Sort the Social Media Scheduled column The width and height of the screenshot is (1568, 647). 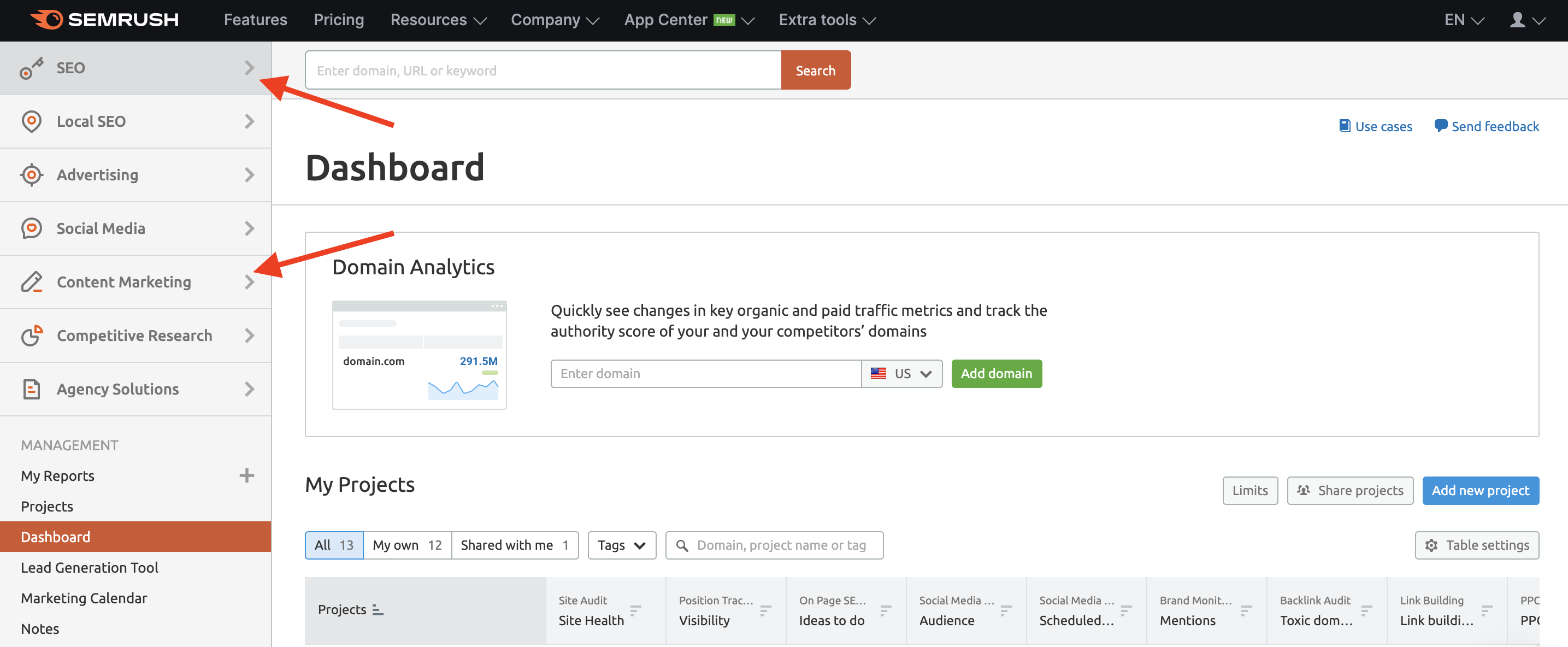(x=1126, y=610)
